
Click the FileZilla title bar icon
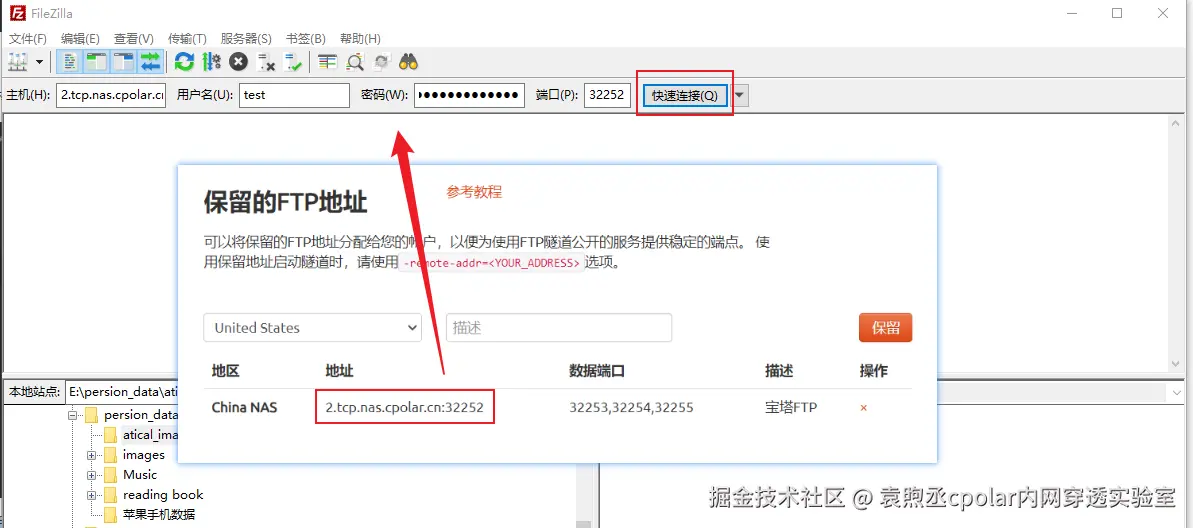(x=17, y=13)
